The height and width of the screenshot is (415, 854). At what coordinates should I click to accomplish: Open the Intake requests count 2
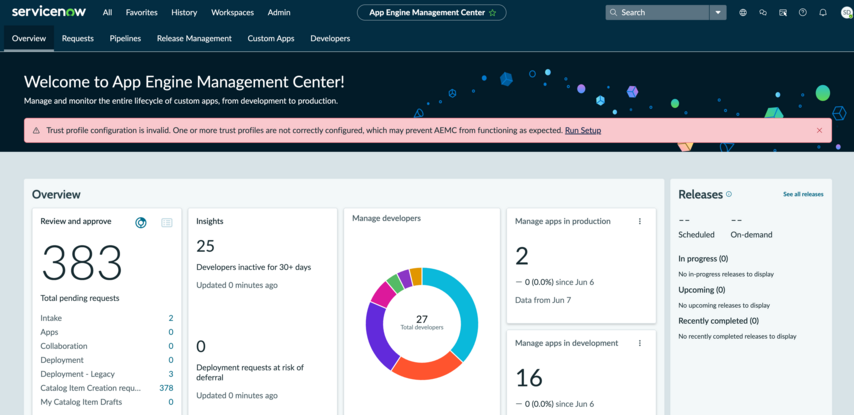[171, 318]
